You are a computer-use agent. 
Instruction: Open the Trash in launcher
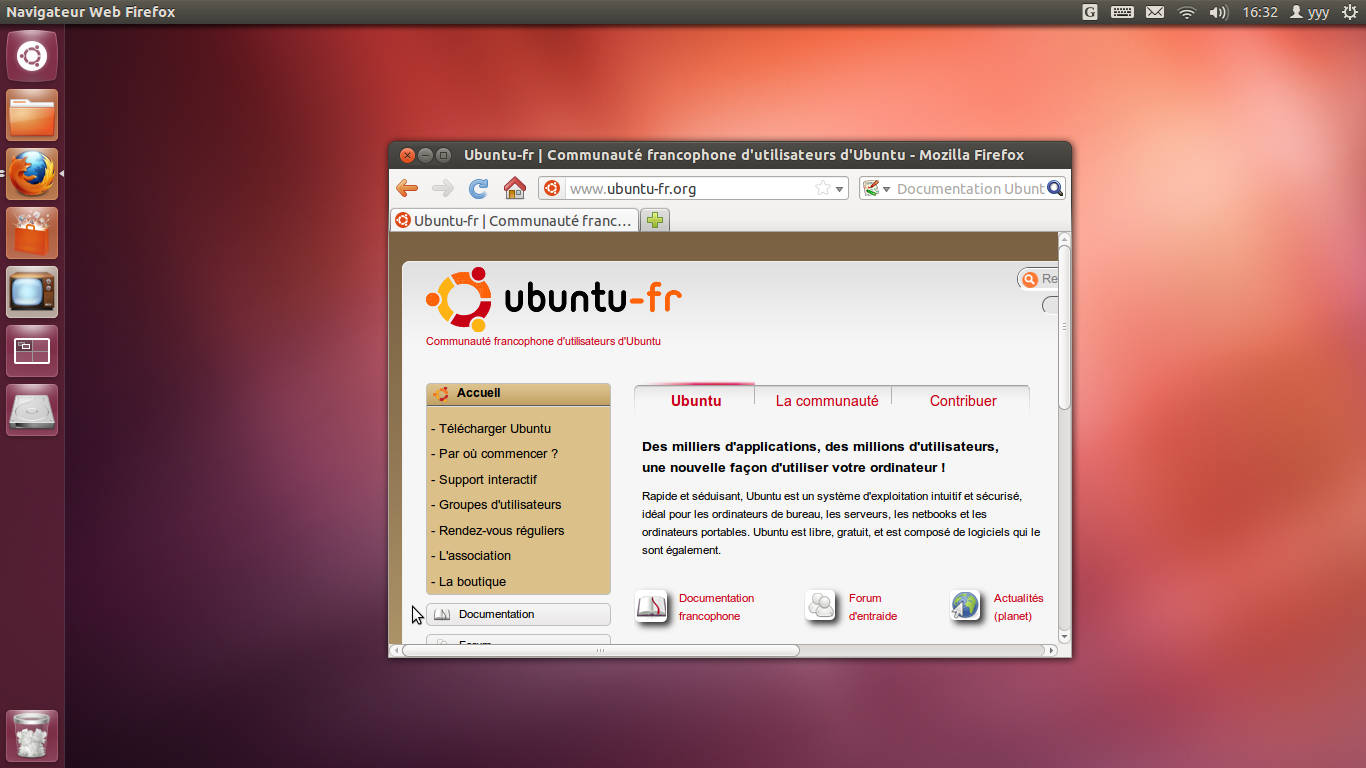coord(32,736)
